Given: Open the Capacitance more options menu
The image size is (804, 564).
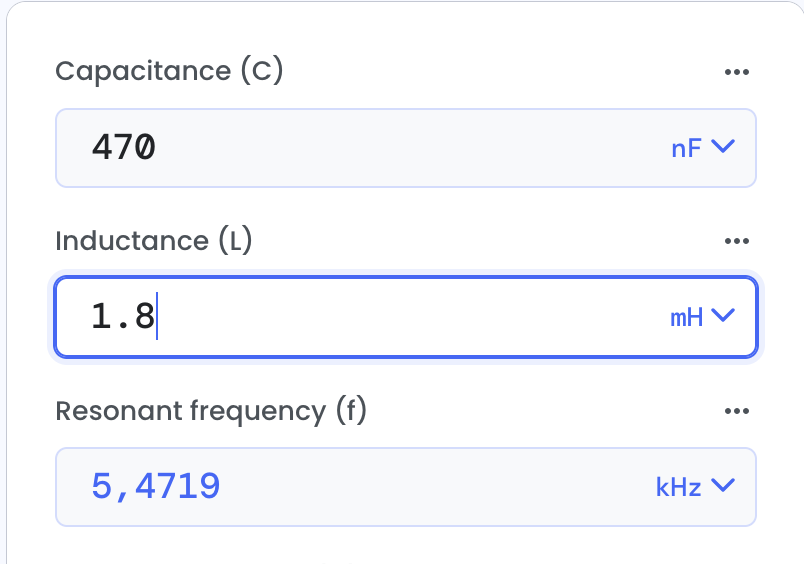Looking at the screenshot, I should tap(737, 72).
